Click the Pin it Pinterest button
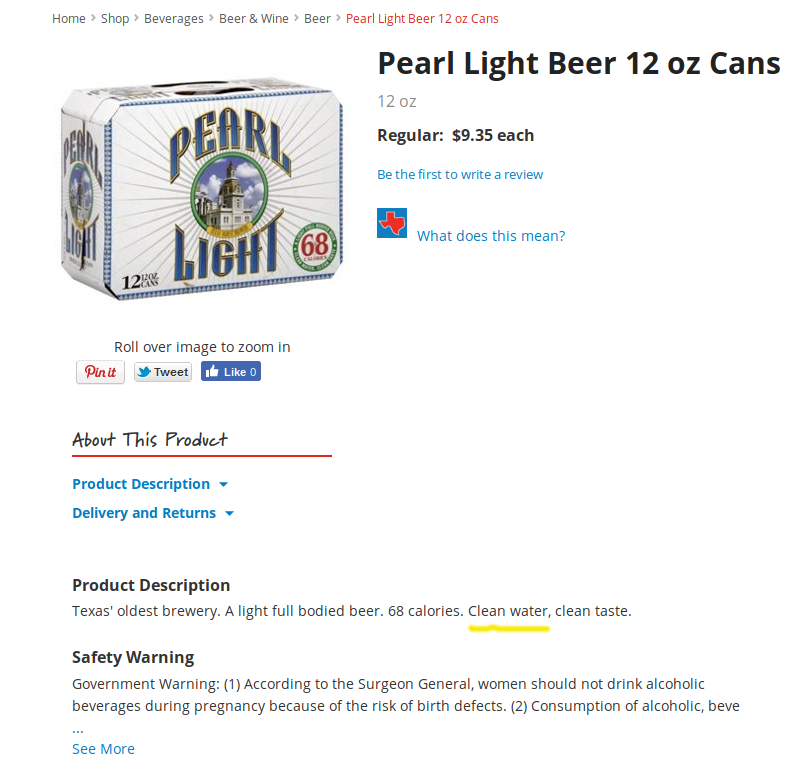Viewport: 796px width, 771px height. 100,372
